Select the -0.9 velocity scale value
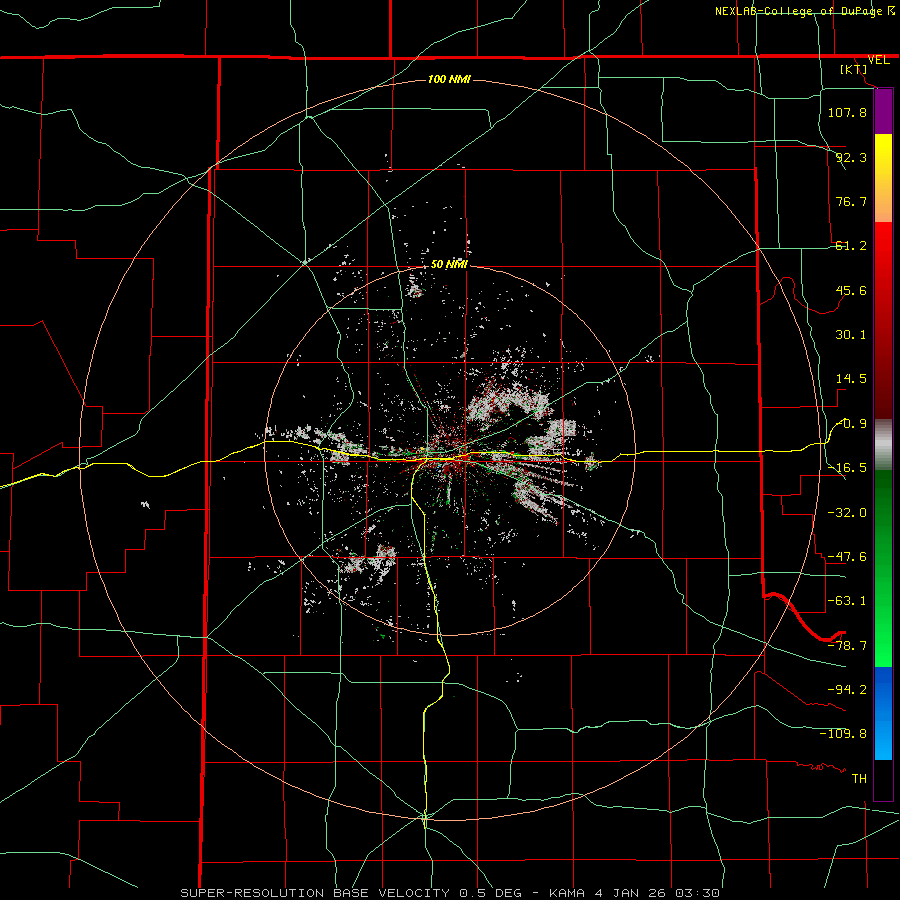Viewport: 900px width, 900px height. pyautogui.click(x=851, y=424)
